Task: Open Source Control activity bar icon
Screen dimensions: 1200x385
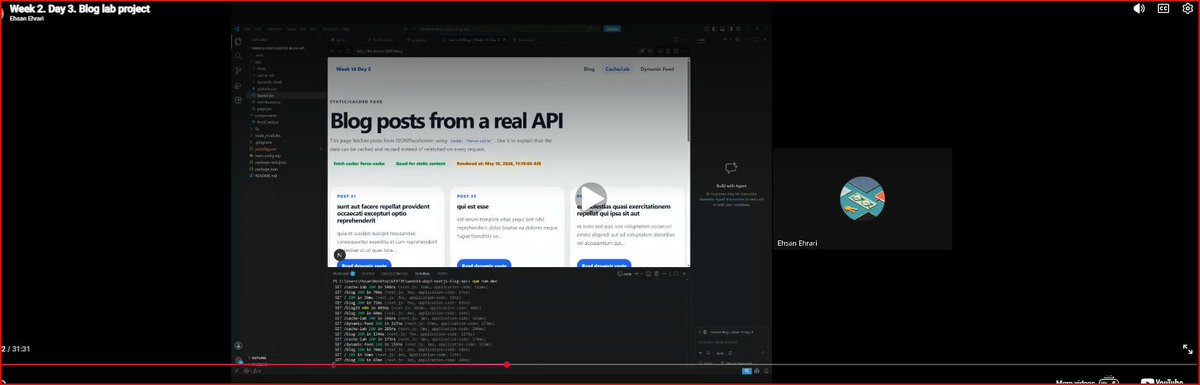Action: [x=238, y=71]
